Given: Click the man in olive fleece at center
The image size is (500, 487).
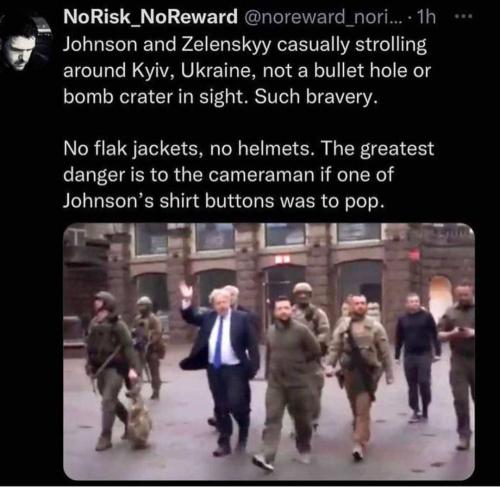Looking at the screenshot, I should tap(288, 380).
